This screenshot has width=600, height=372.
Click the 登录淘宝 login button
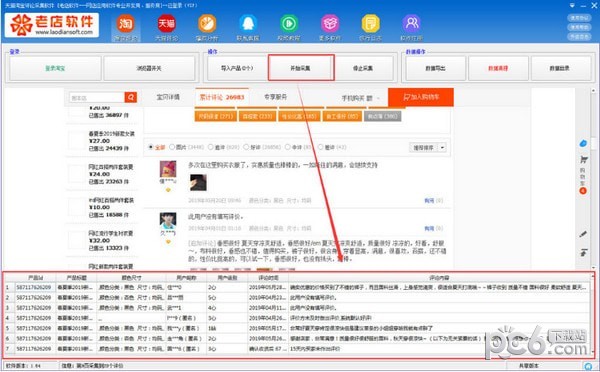pos(55,69)
